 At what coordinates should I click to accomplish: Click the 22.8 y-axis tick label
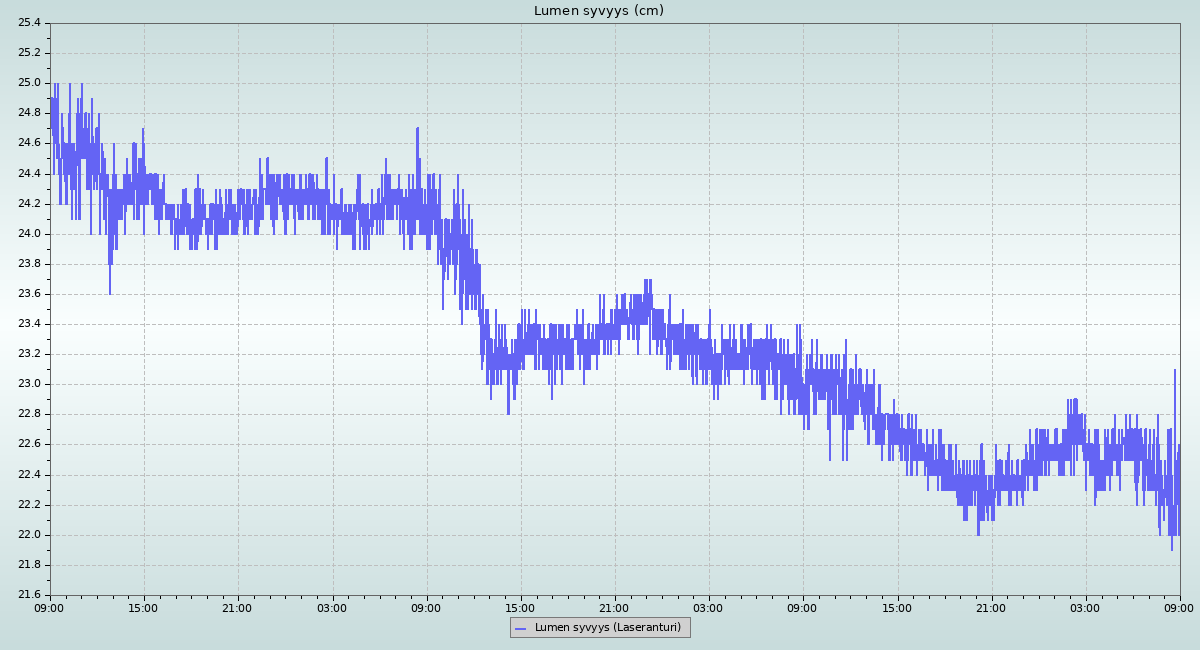29,414
